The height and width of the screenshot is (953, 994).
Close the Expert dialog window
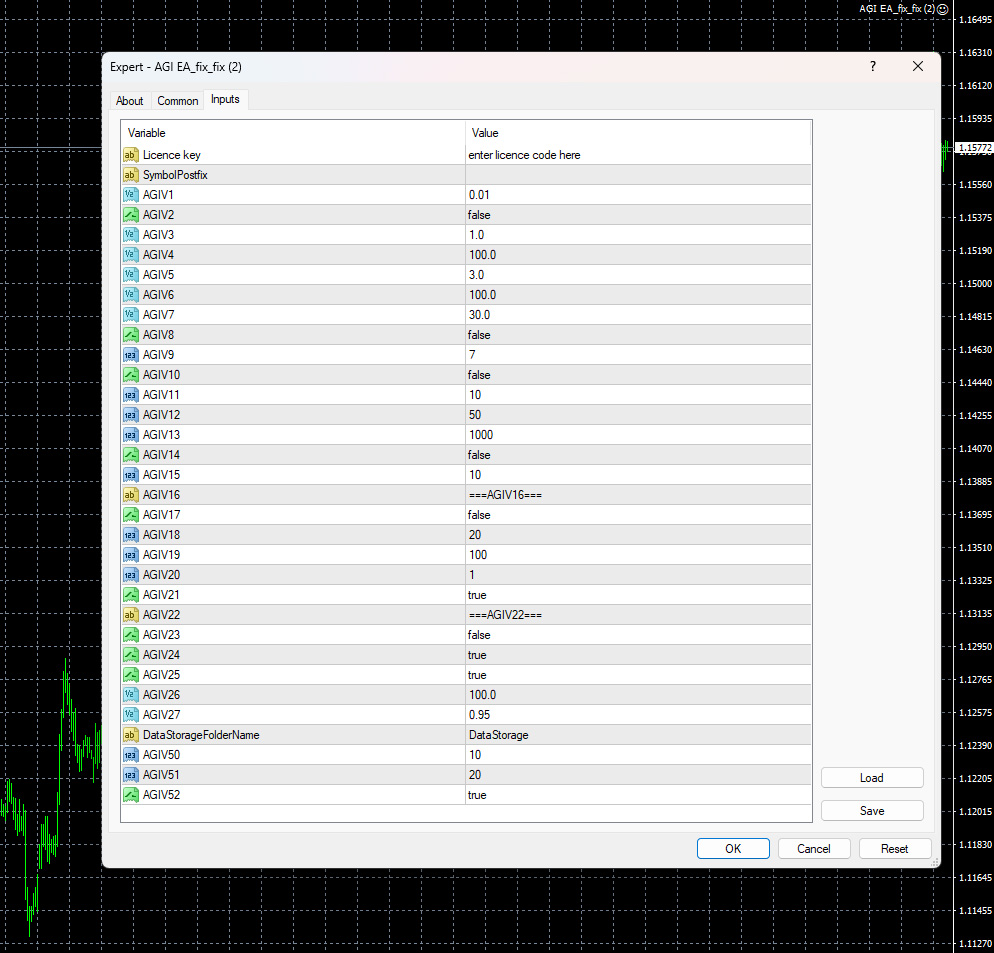coord(917,66)
